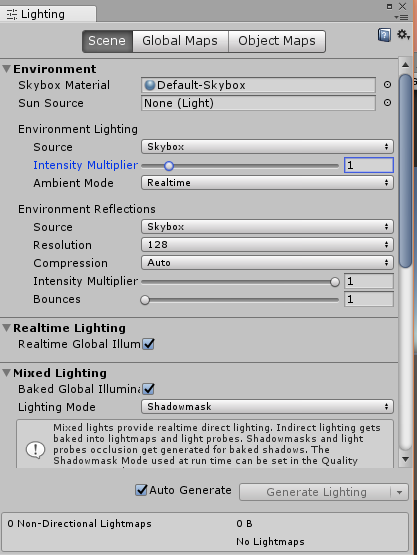Toggle the Baked Global Illumination checkbox

point(148,389)
